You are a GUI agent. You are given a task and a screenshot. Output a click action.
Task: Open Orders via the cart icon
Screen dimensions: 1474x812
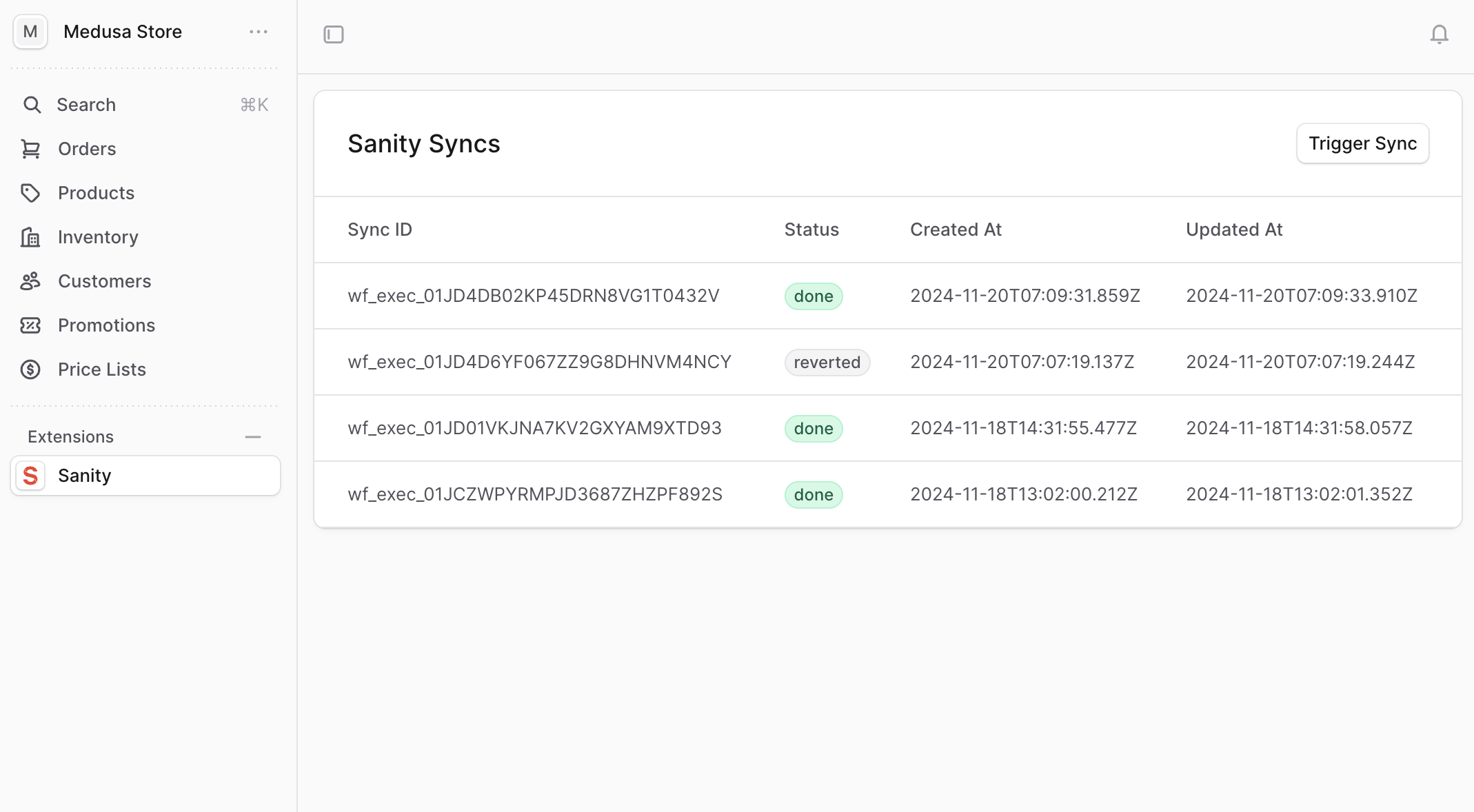(32, 148)
